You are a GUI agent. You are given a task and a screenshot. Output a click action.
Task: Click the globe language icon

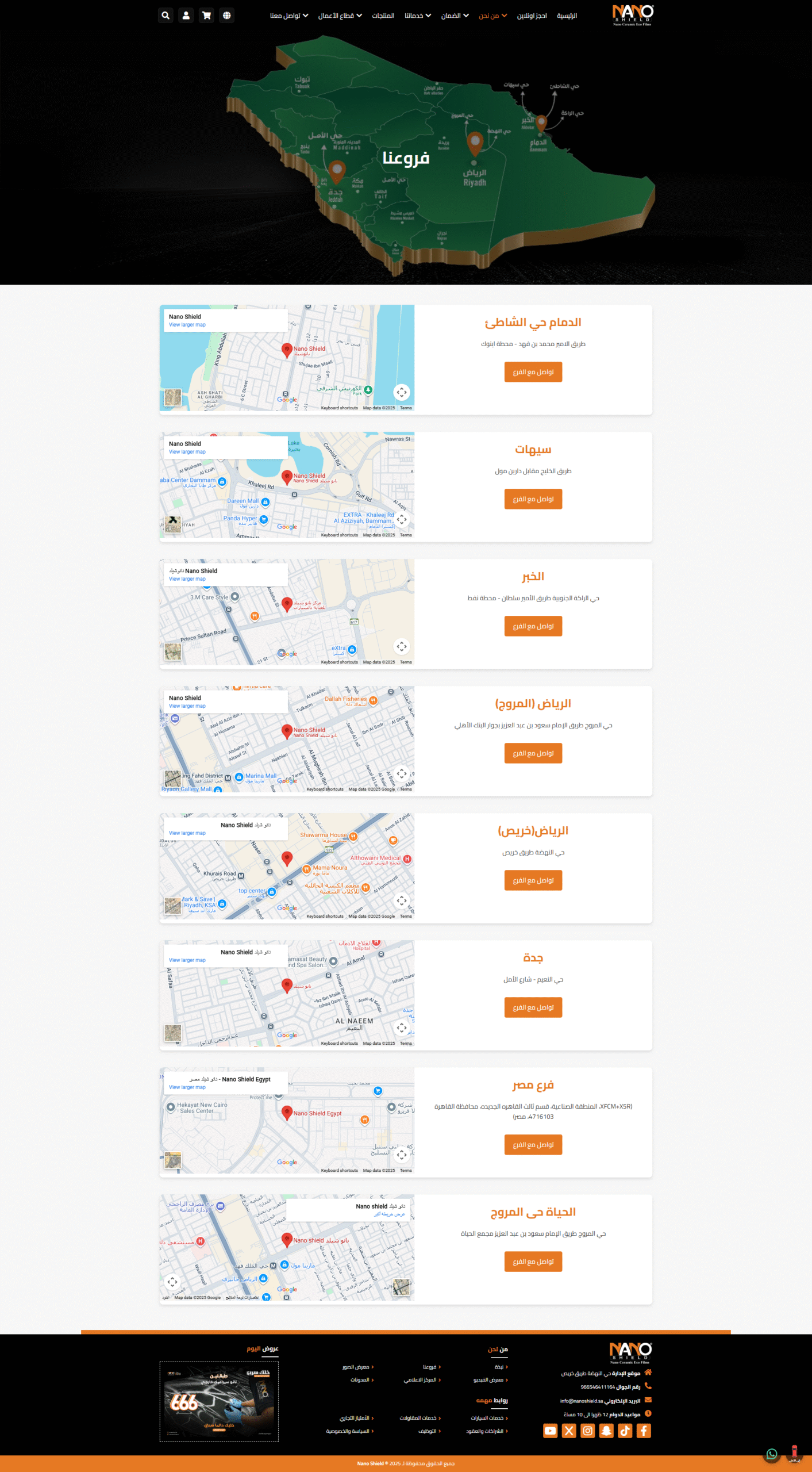coord(227,16)
